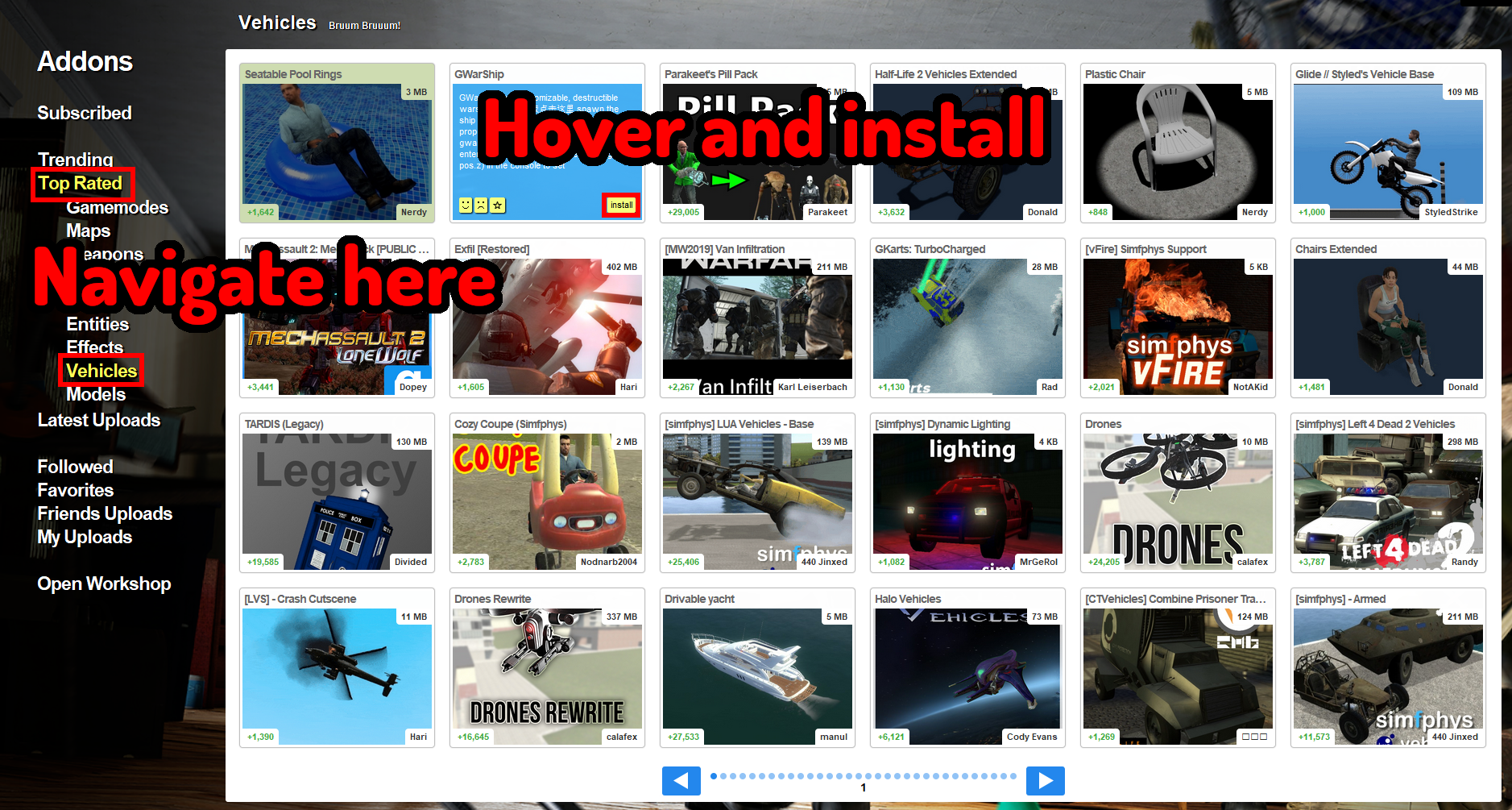
Task: Click the '+29,005' rating on Pill Pack
Action: point(683,212)
